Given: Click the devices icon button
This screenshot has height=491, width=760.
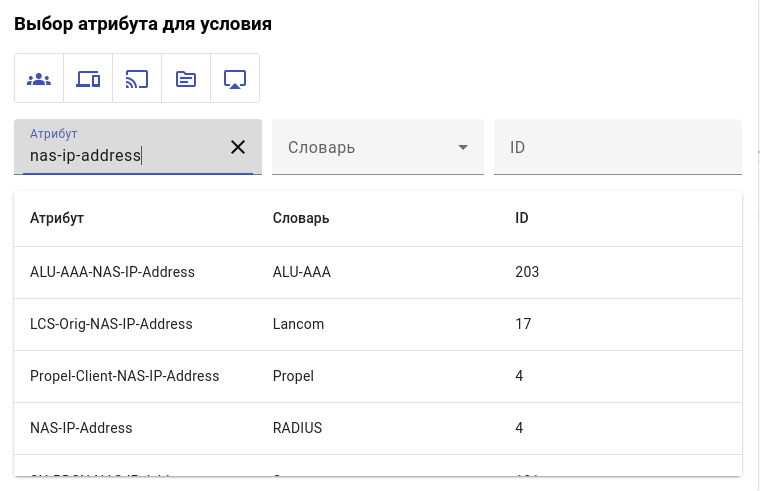Looking at the screenshot, I should pyautogui.click(x=88, y=79).
